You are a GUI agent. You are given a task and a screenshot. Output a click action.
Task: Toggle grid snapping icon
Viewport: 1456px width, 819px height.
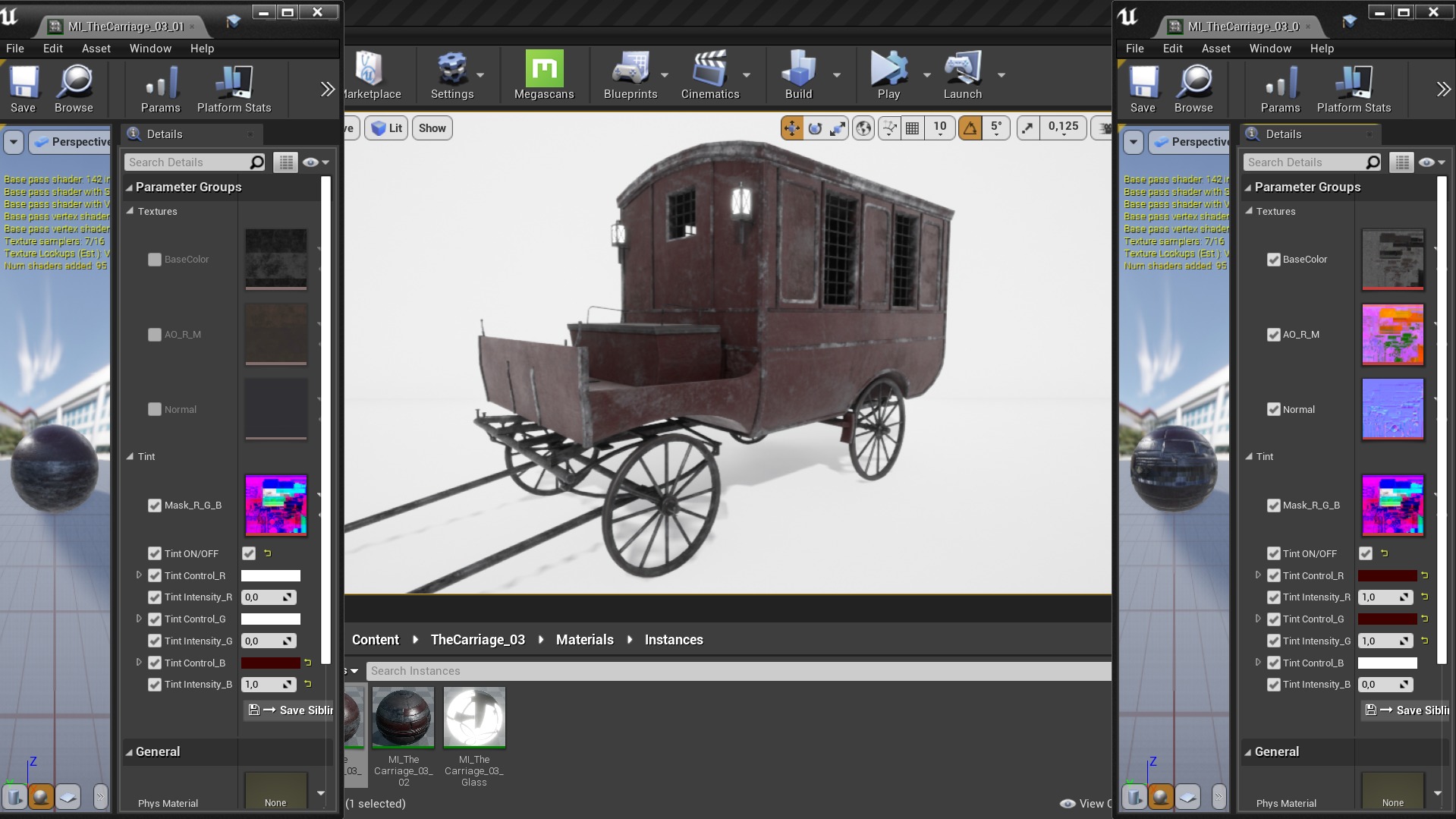(913, 128)
